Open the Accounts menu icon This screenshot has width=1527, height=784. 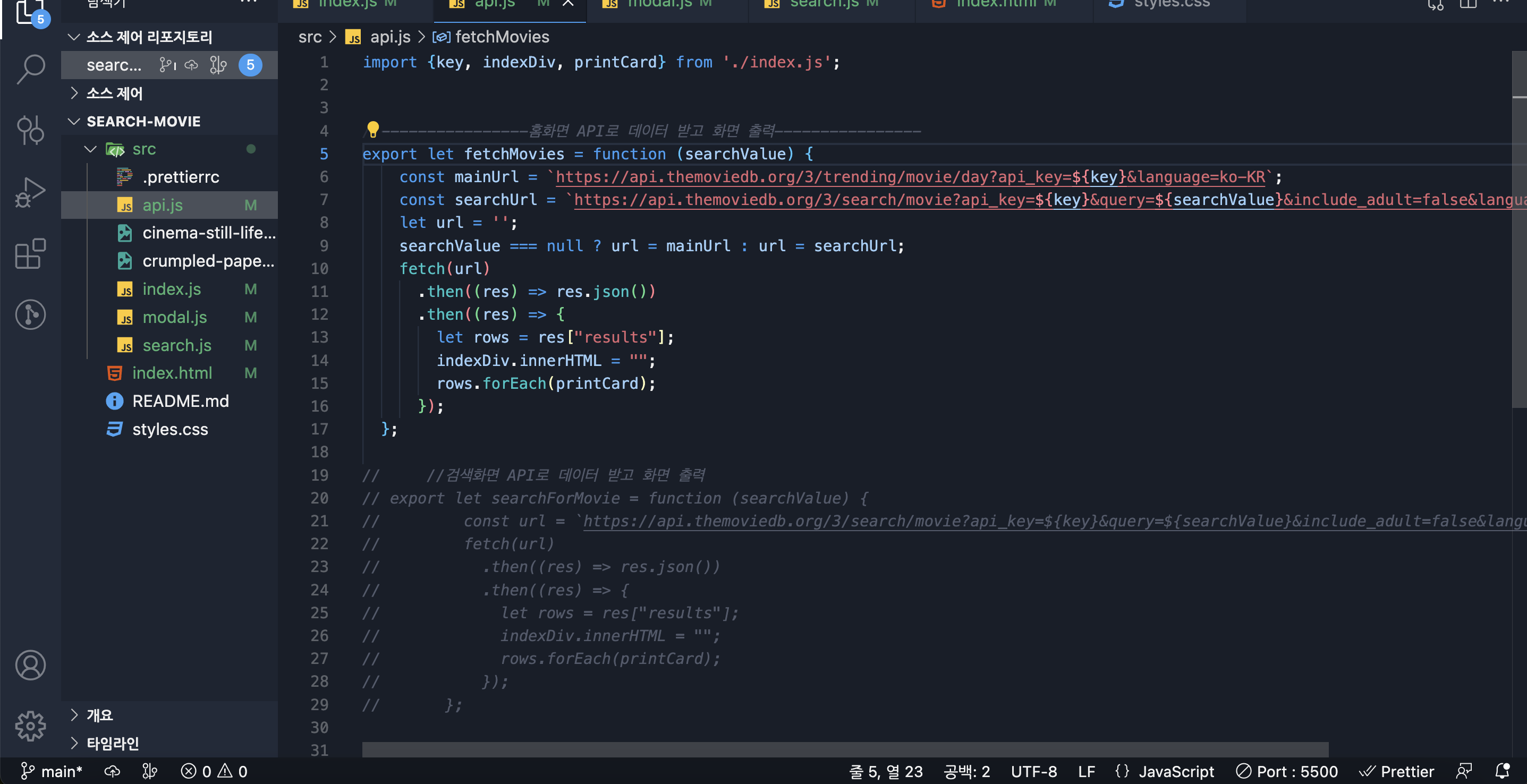coord(30,665)
